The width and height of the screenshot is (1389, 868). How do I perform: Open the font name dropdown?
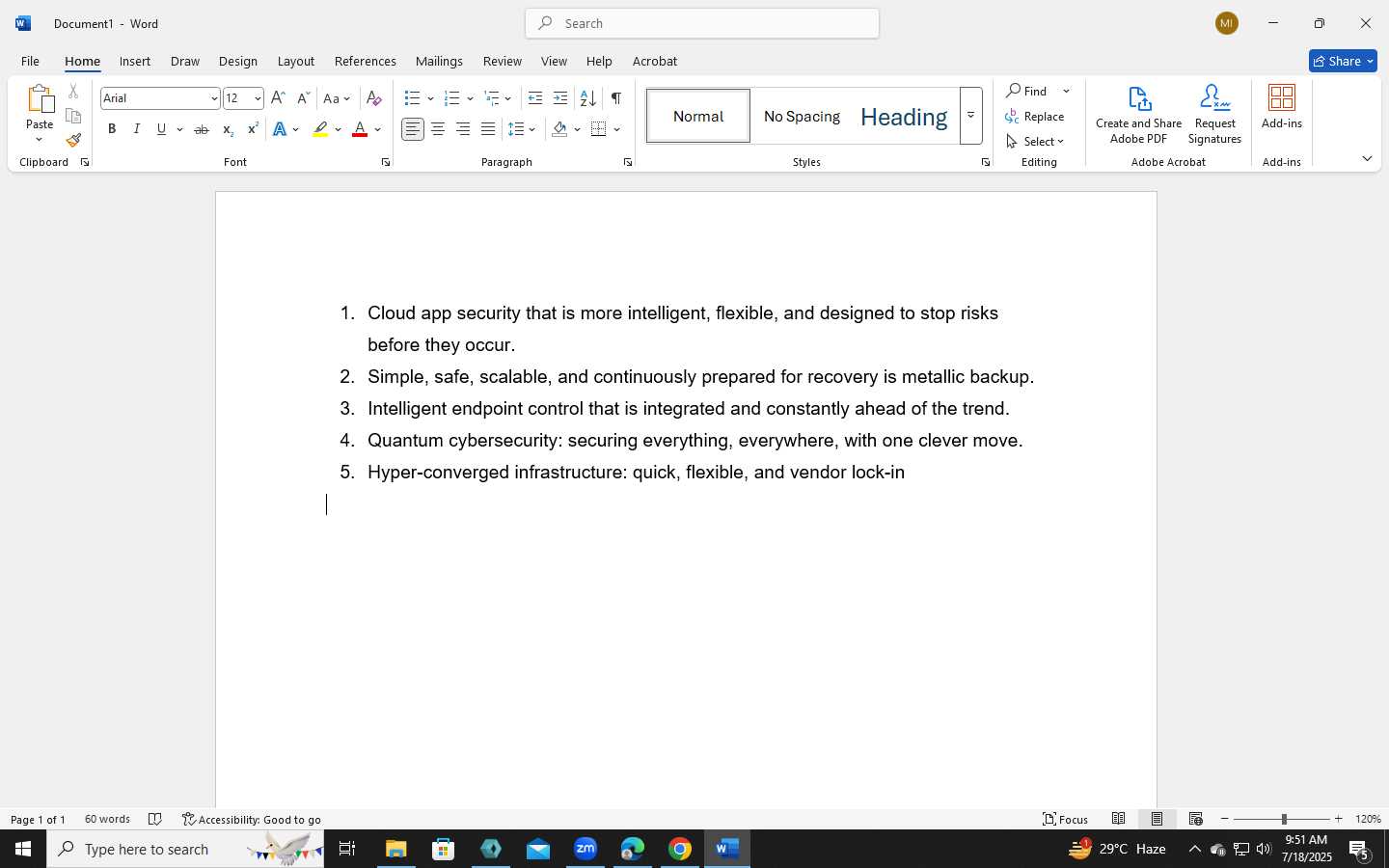[x=214, y=98]
